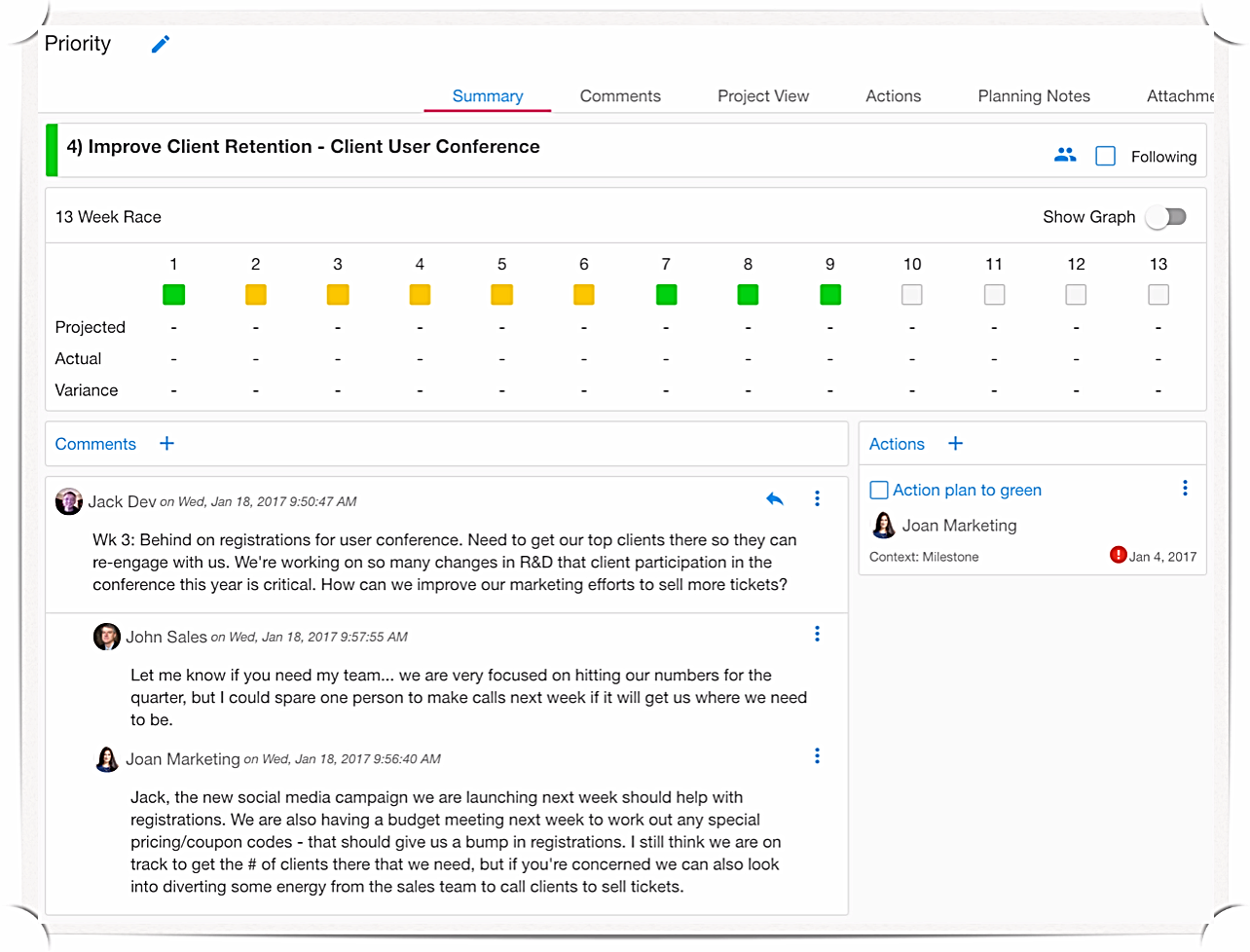Open the three-dot menu for Action plan to green

click(1185, 488)
